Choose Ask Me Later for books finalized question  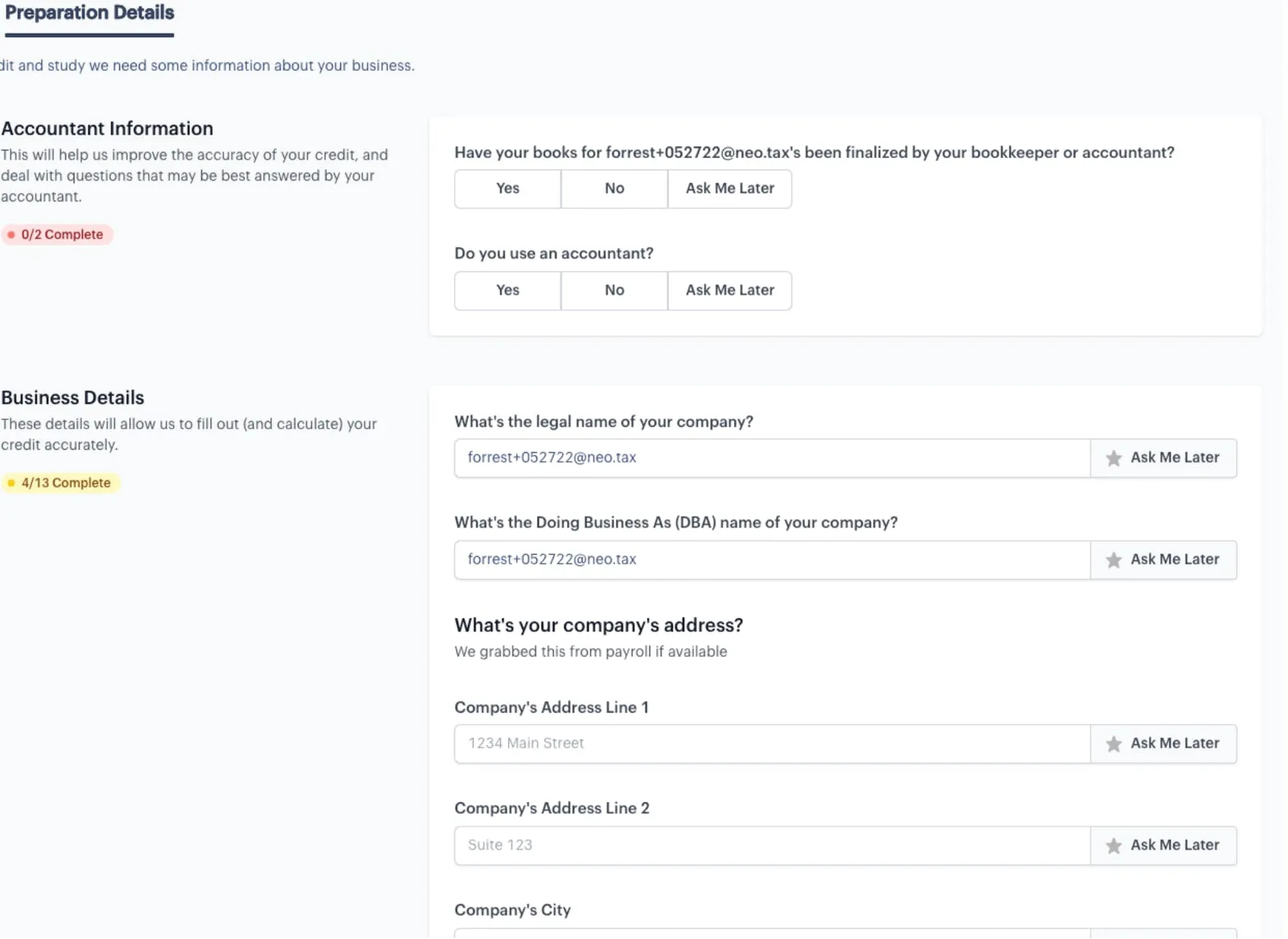[x=729, y=188]
